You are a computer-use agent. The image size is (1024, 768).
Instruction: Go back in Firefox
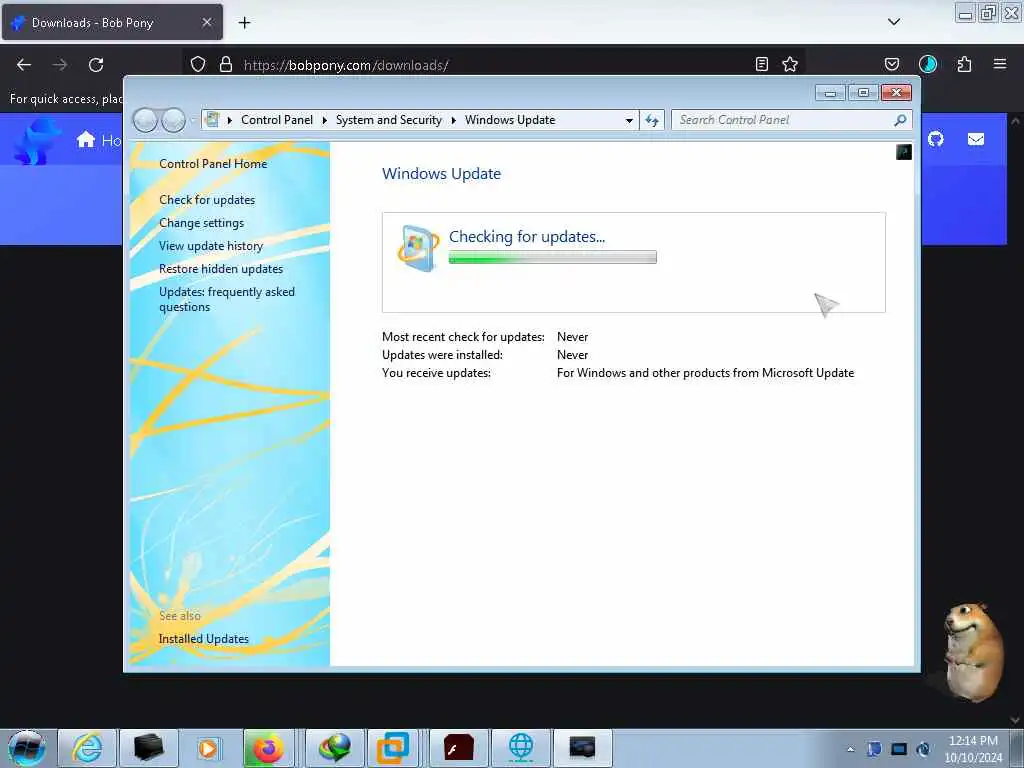point(24,65)
